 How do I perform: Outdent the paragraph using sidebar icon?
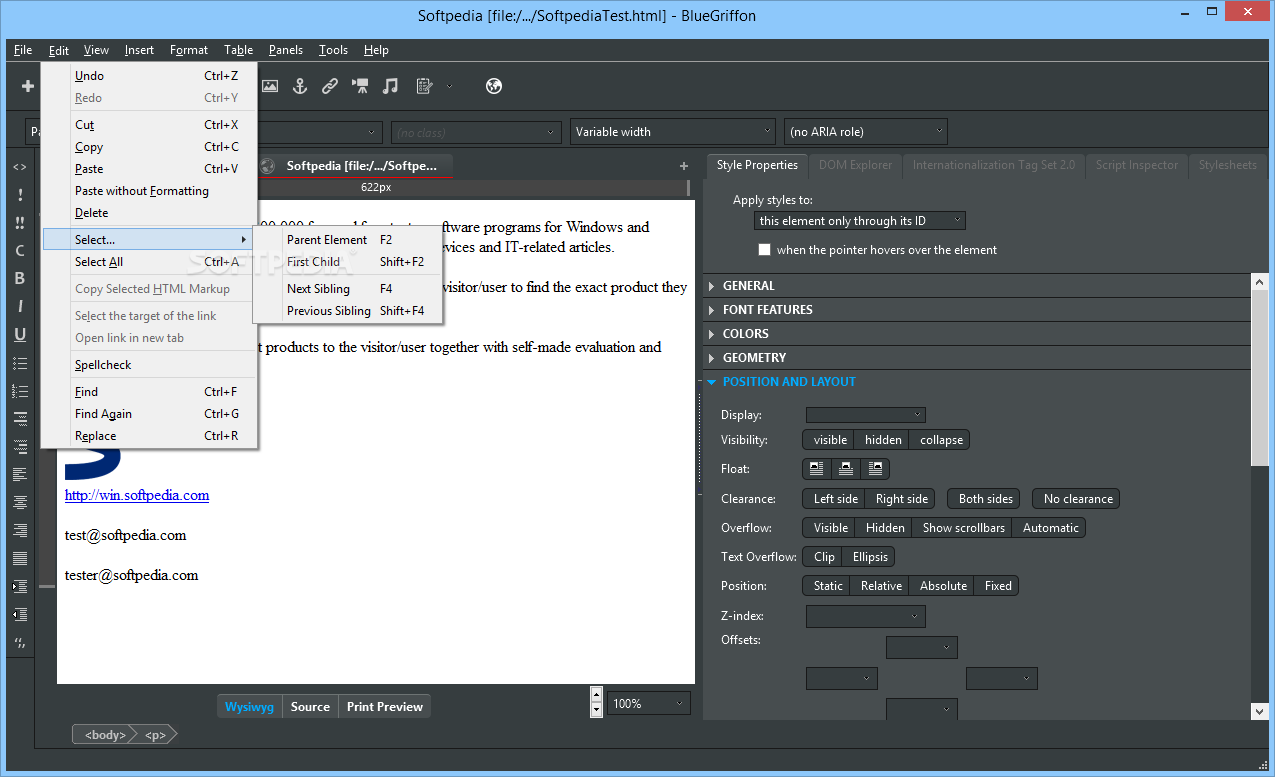[20, 614]
